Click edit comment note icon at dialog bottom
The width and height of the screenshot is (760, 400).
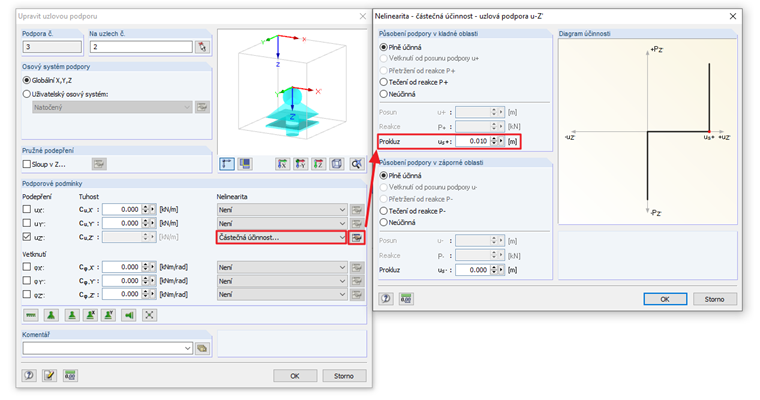tap(49, 375)
